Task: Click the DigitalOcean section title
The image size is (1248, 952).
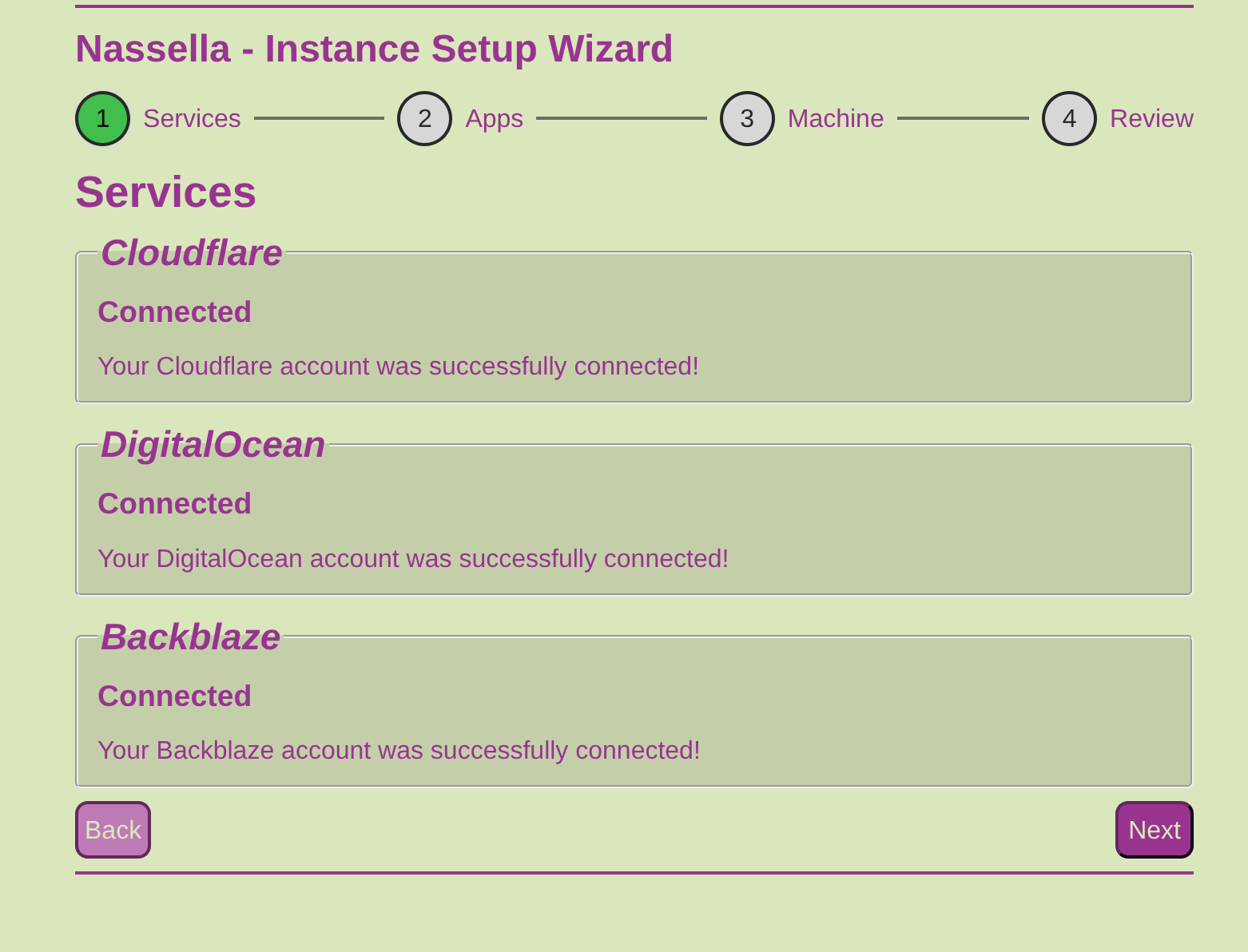Action: pos(213,445)
